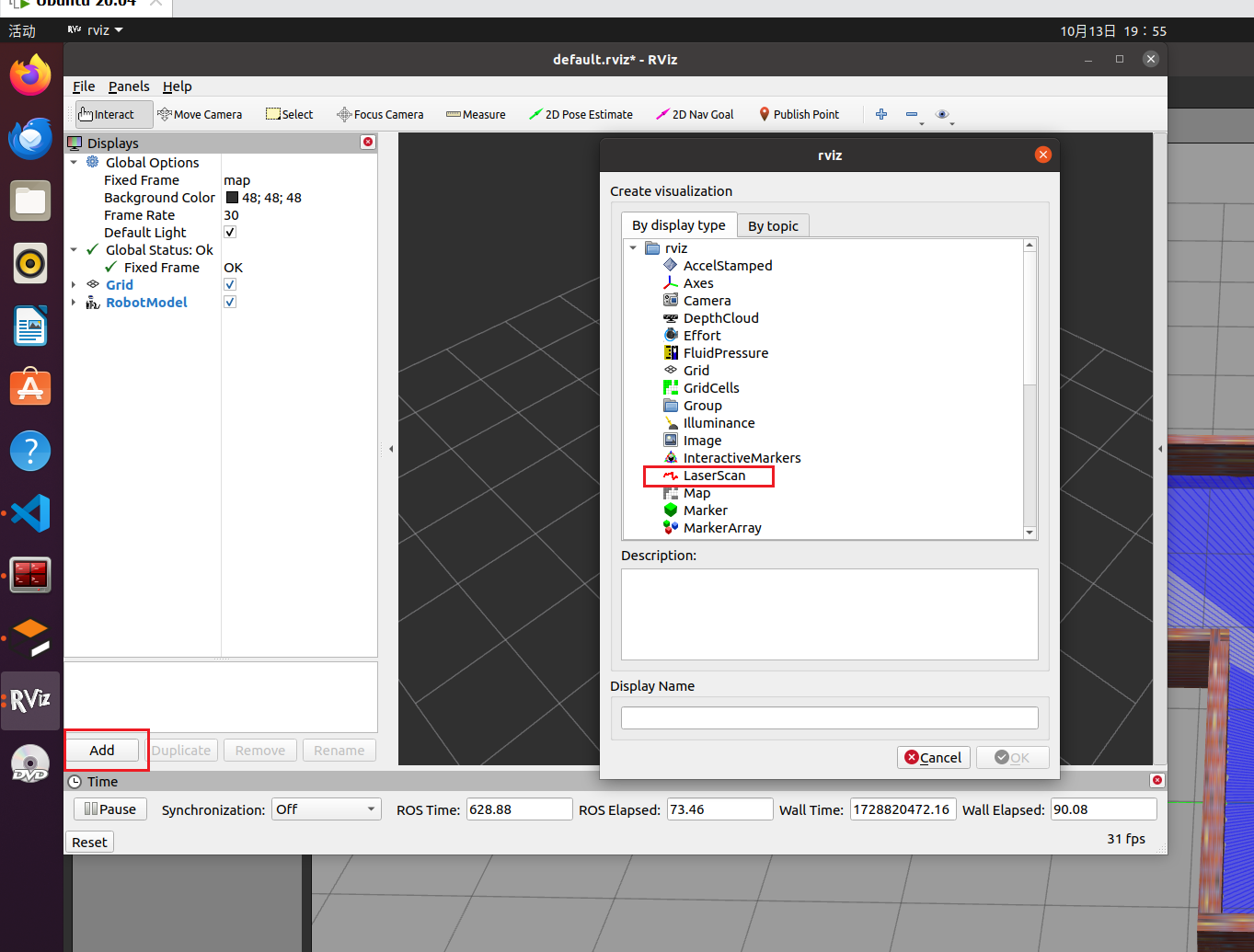Open the File menu

click(x=84, y=86)
